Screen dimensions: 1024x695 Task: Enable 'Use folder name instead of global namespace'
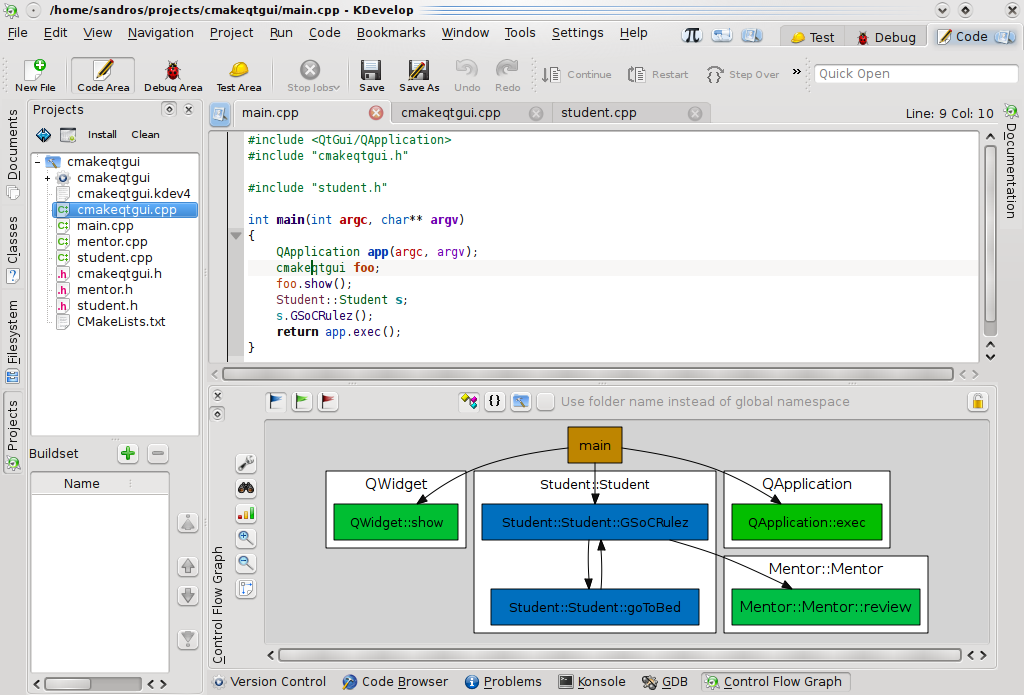point(545,400)
